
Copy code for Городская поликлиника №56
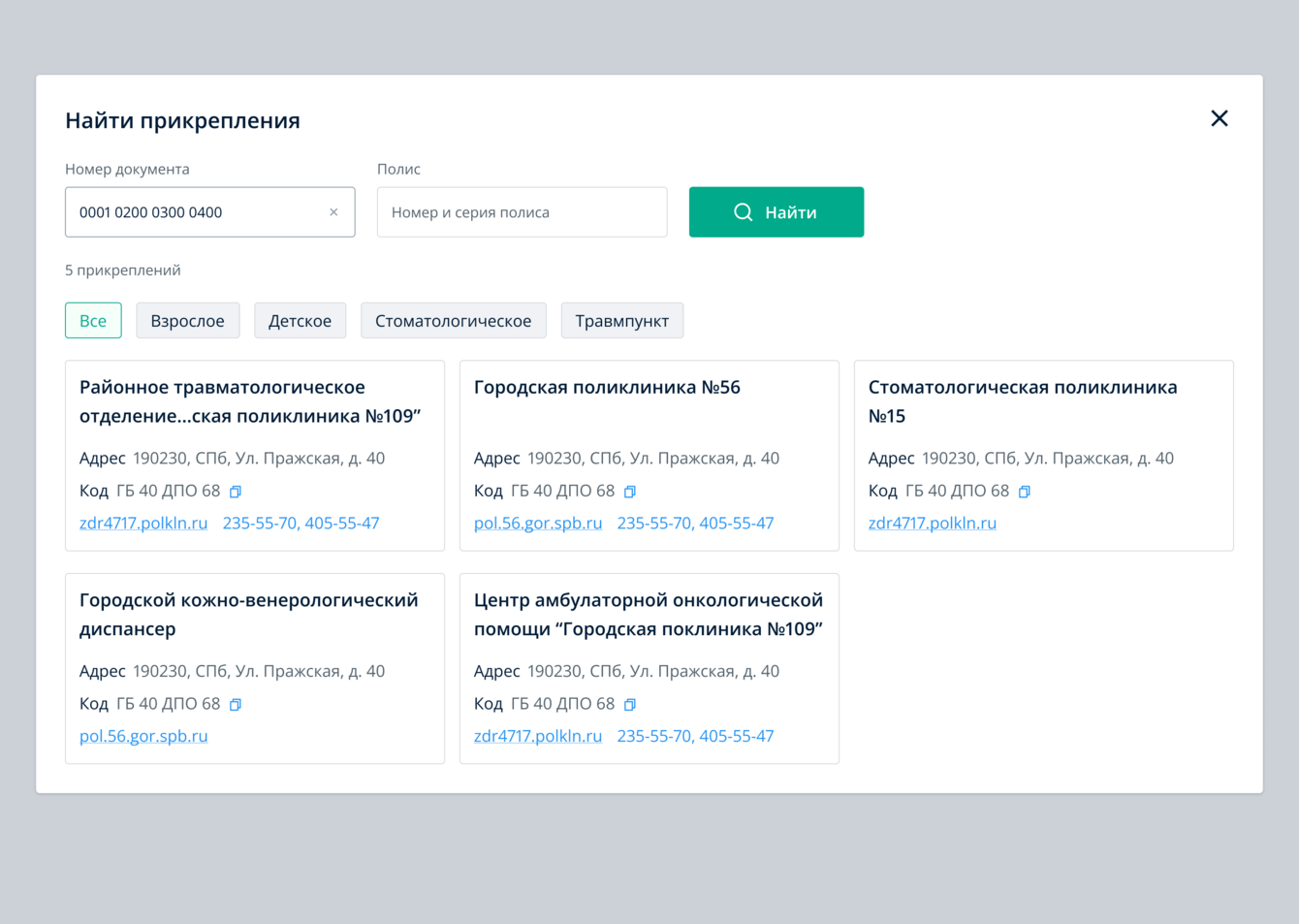click(630, 492)
